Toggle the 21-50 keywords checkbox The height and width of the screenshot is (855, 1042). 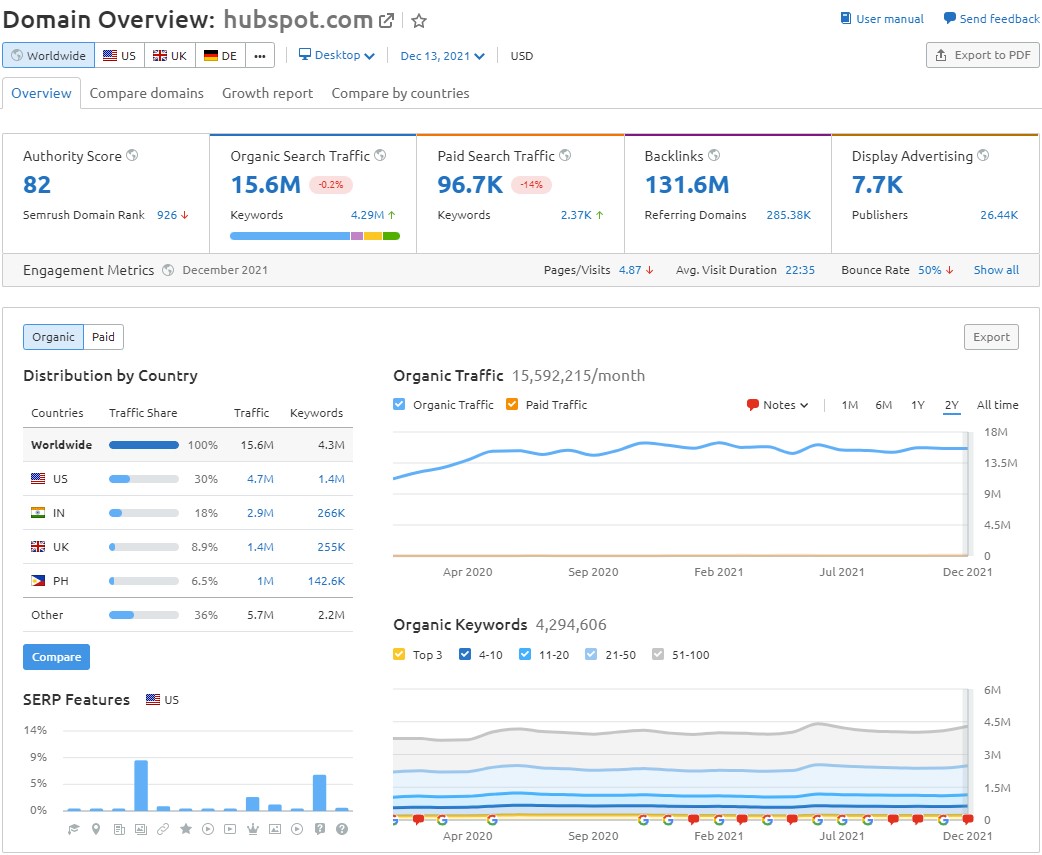(591, 654)
